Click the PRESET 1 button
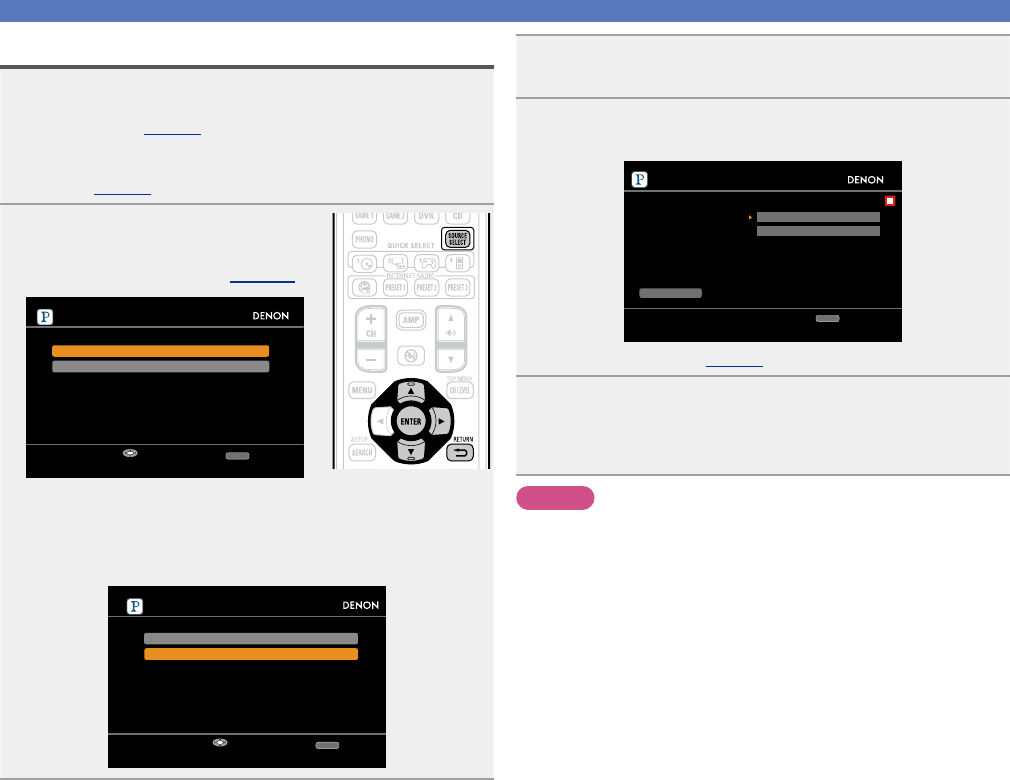The width and height of the screenshot is (1010, 780). click(395, 287)
